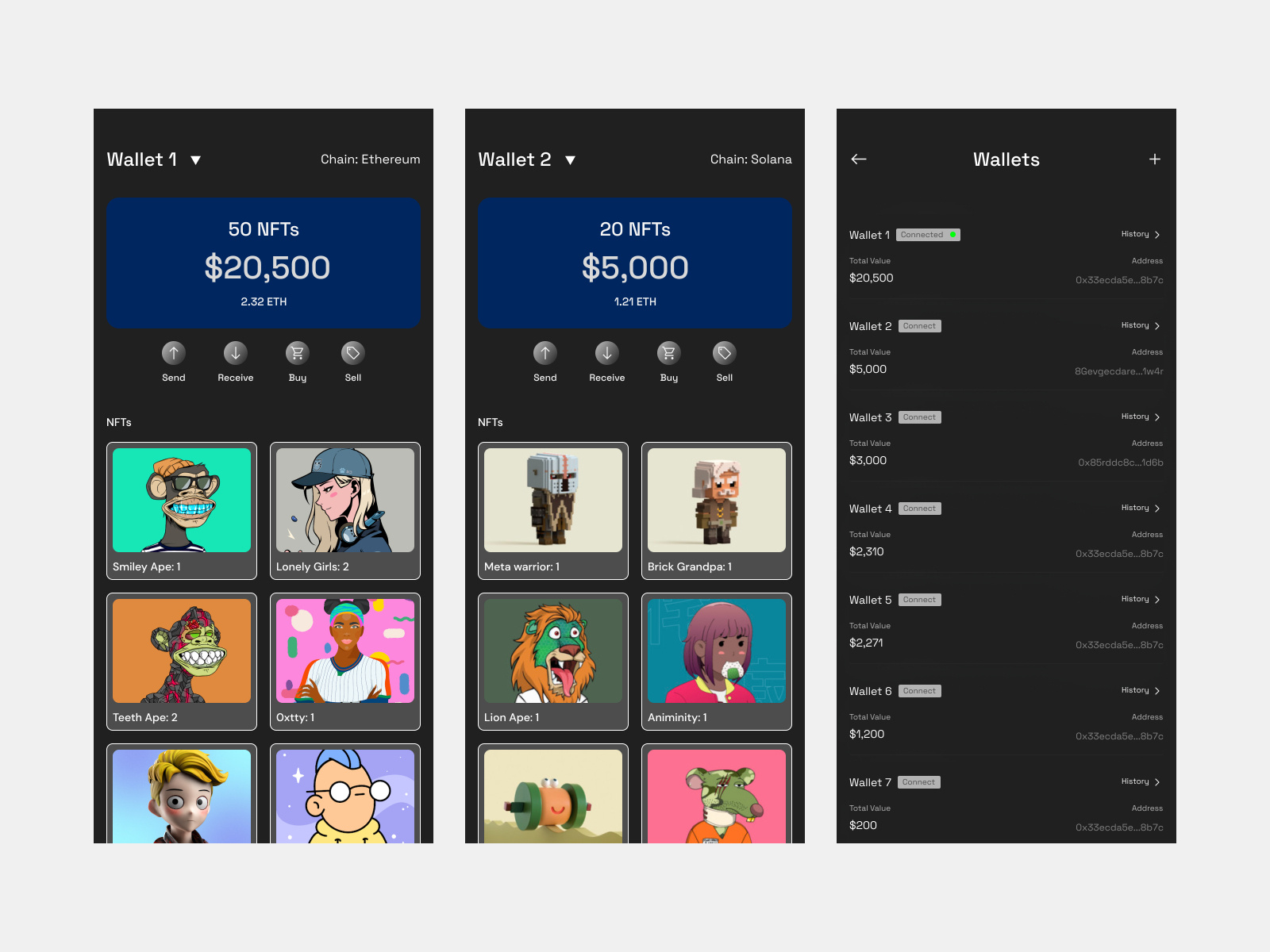This screenshot has width=1270, height=952.
Task: Toggle Wallet 2's Connect state
Action: click(918, 325)
